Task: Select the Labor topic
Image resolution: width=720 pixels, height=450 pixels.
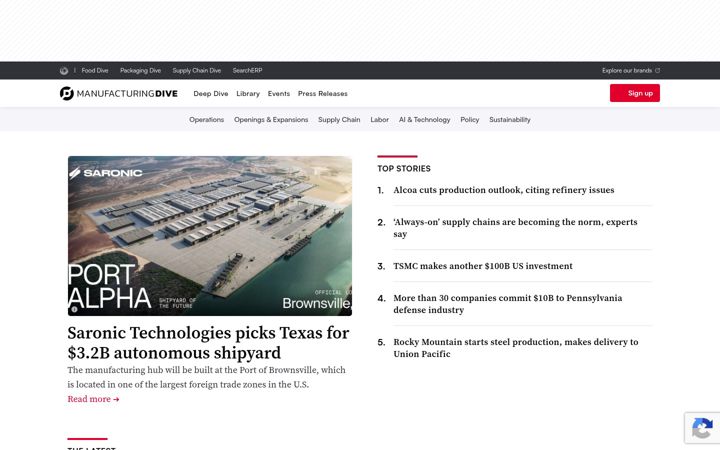Action: 379,120
